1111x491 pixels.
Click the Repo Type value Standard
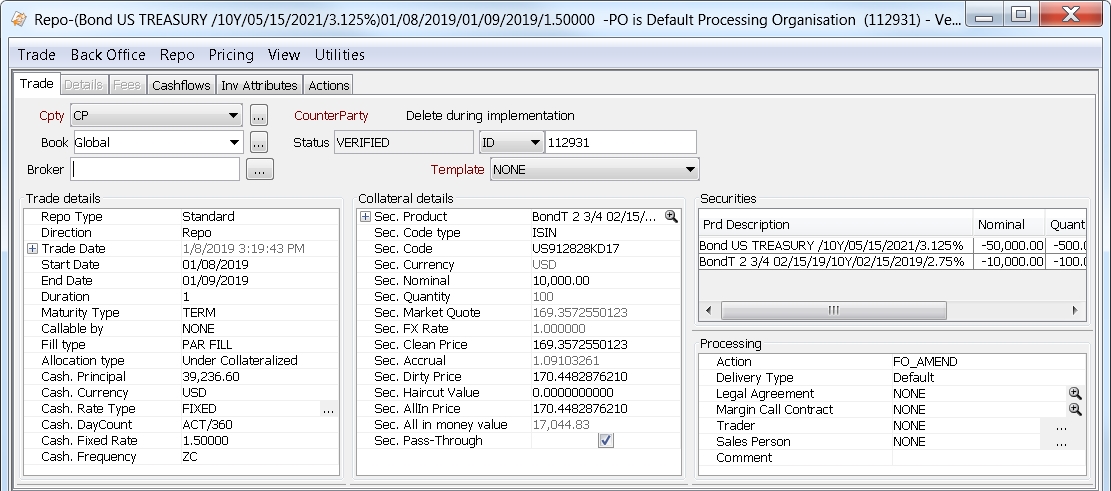pos(208,217)
